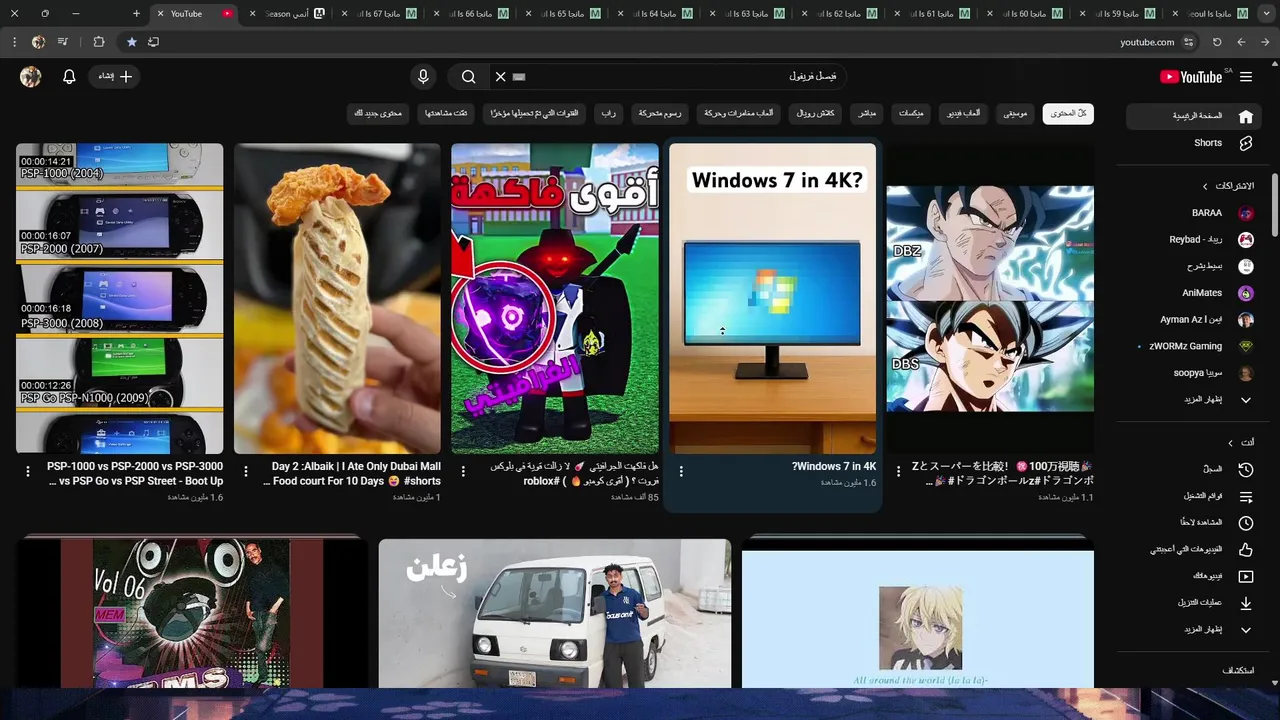Select the تمّت مشاهدتها filter chip
Image resolution: width=1280 pixels, height=720 pixels.
pyautogui.click(x=446, y=114)
